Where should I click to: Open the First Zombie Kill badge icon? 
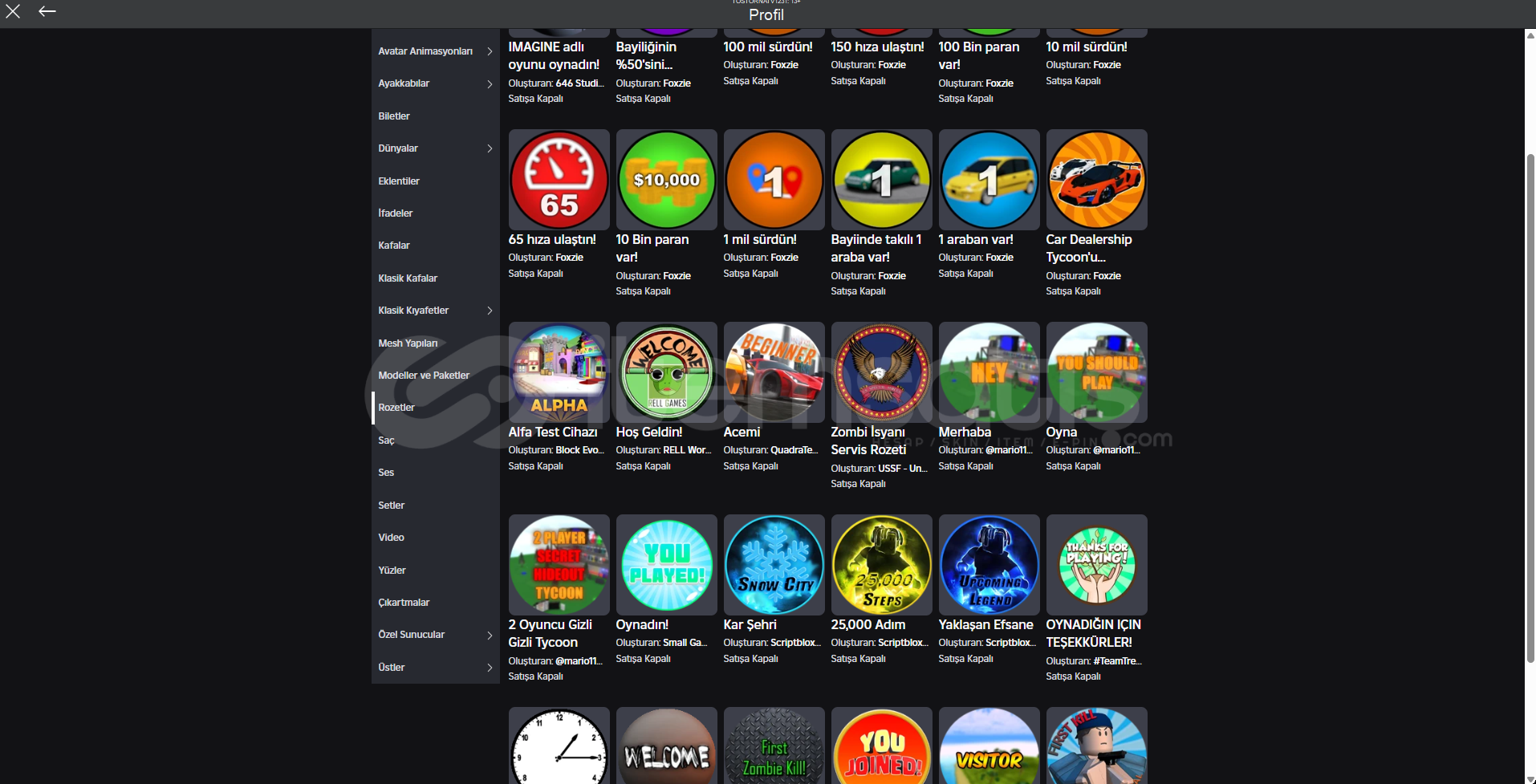pos(774,745)
